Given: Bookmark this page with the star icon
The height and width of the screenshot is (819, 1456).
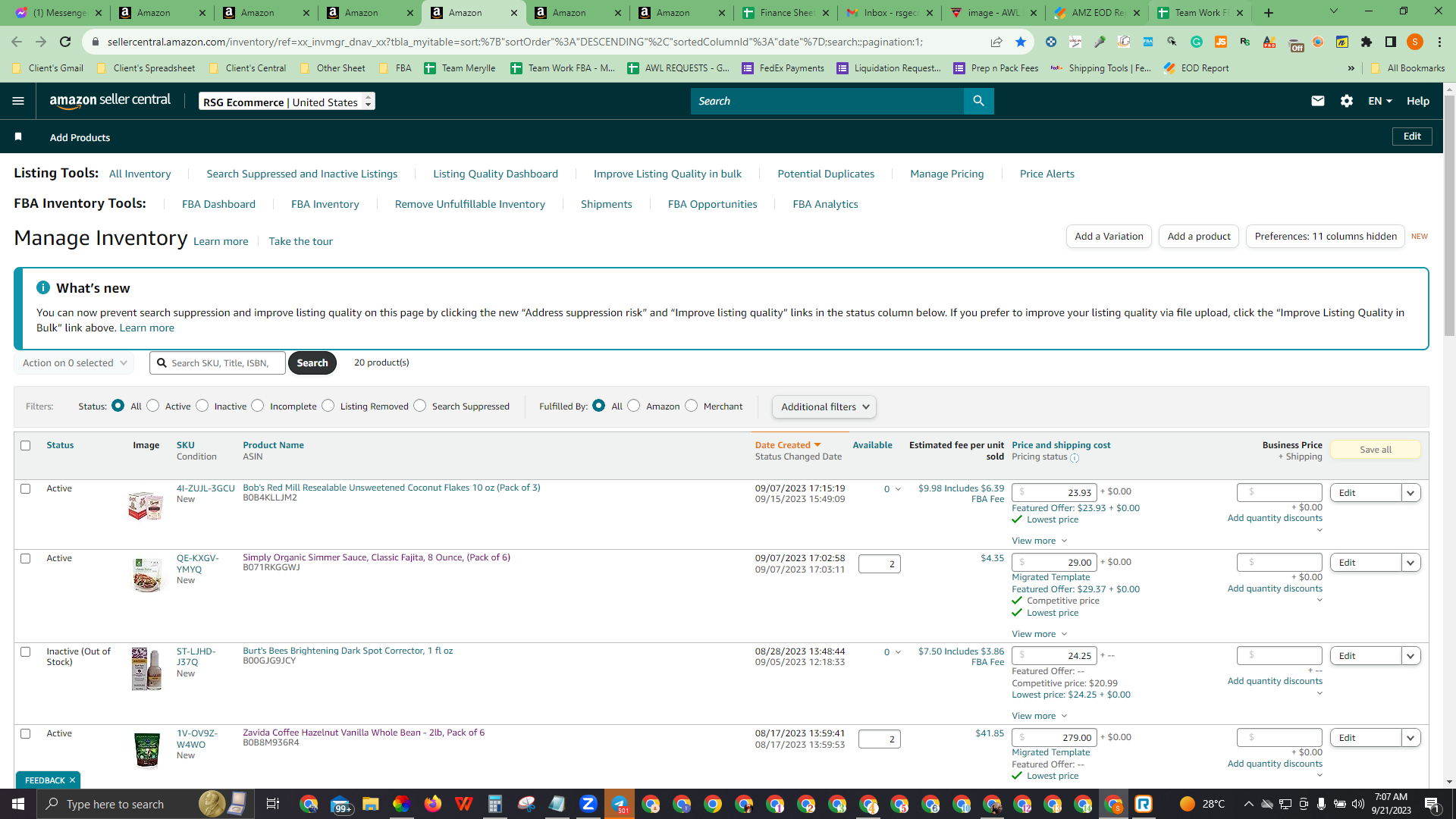Looking at the screenshot, I should [1021, 42].
